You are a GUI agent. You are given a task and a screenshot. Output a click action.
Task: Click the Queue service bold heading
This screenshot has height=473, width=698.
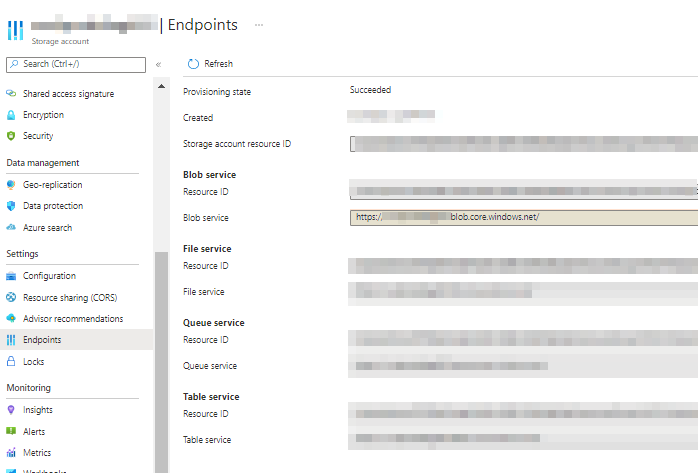pos(214,323)
